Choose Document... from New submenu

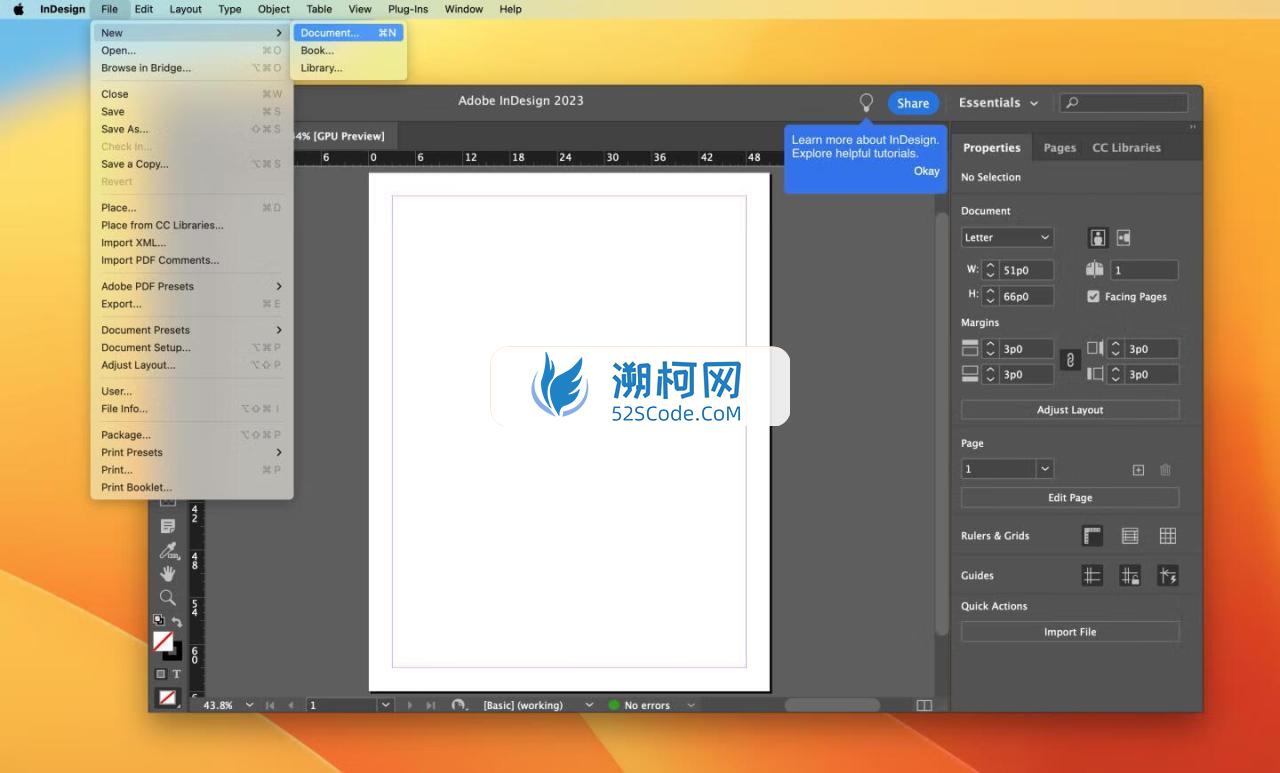pyautogui.click(x=349, y=33)
